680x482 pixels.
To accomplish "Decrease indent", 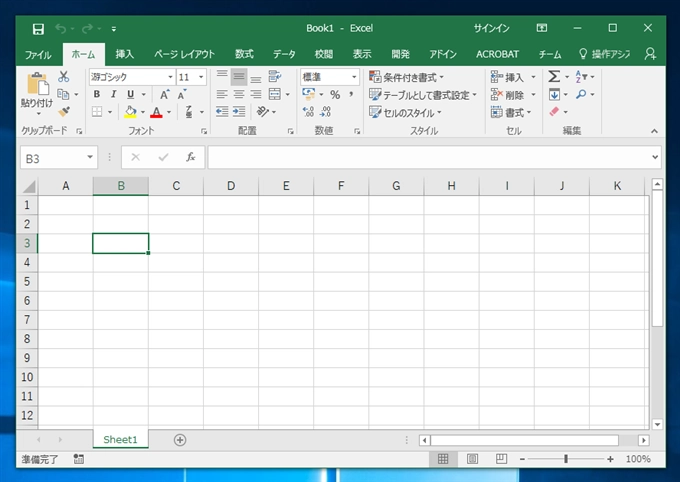I will (x=222, y=112).
